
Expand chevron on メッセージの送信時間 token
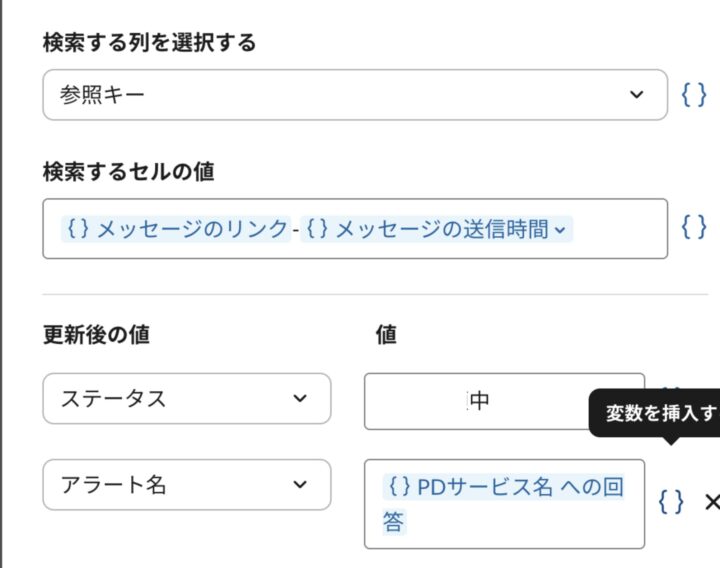561,230
